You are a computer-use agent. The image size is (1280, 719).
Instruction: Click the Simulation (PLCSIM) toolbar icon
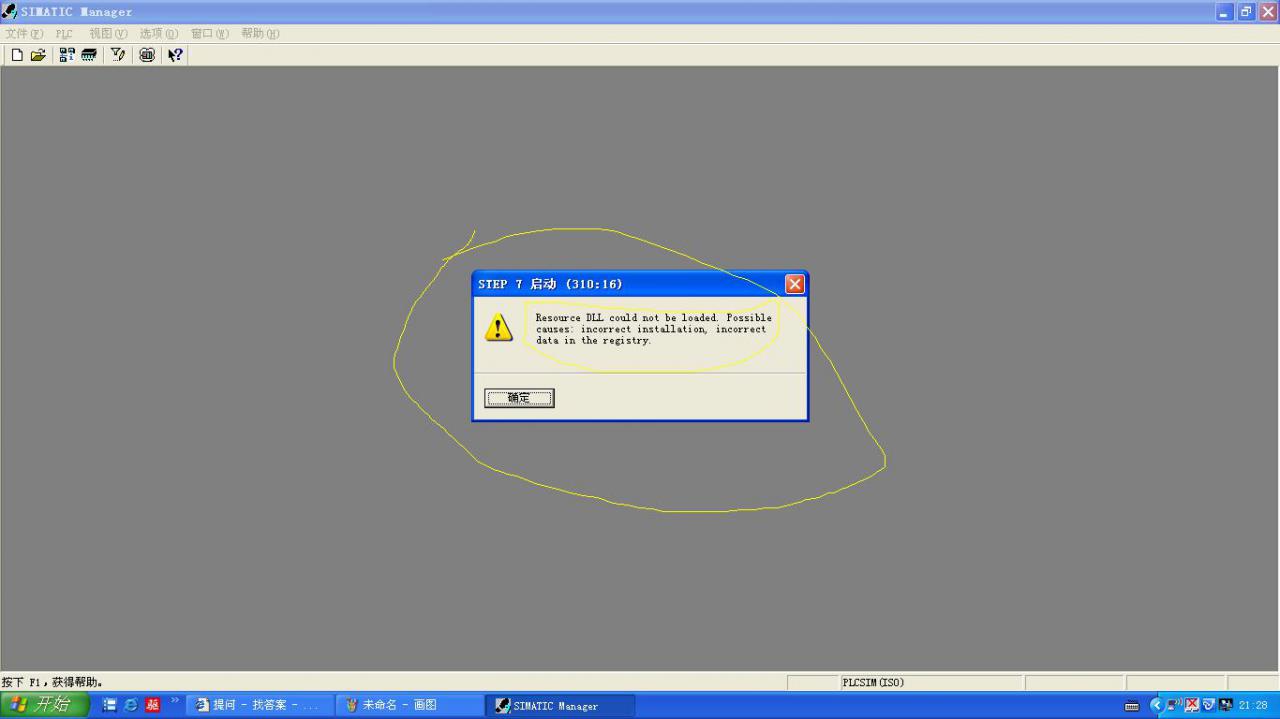click(x=147, y=55)
